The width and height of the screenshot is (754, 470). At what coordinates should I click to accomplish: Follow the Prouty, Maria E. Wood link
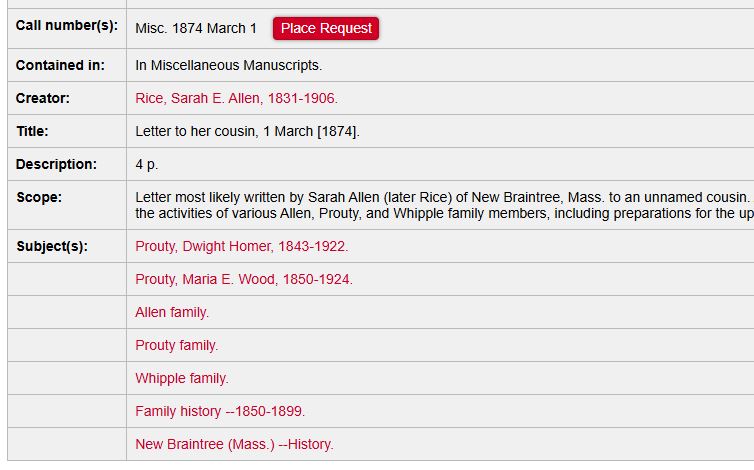pos(243,279)
